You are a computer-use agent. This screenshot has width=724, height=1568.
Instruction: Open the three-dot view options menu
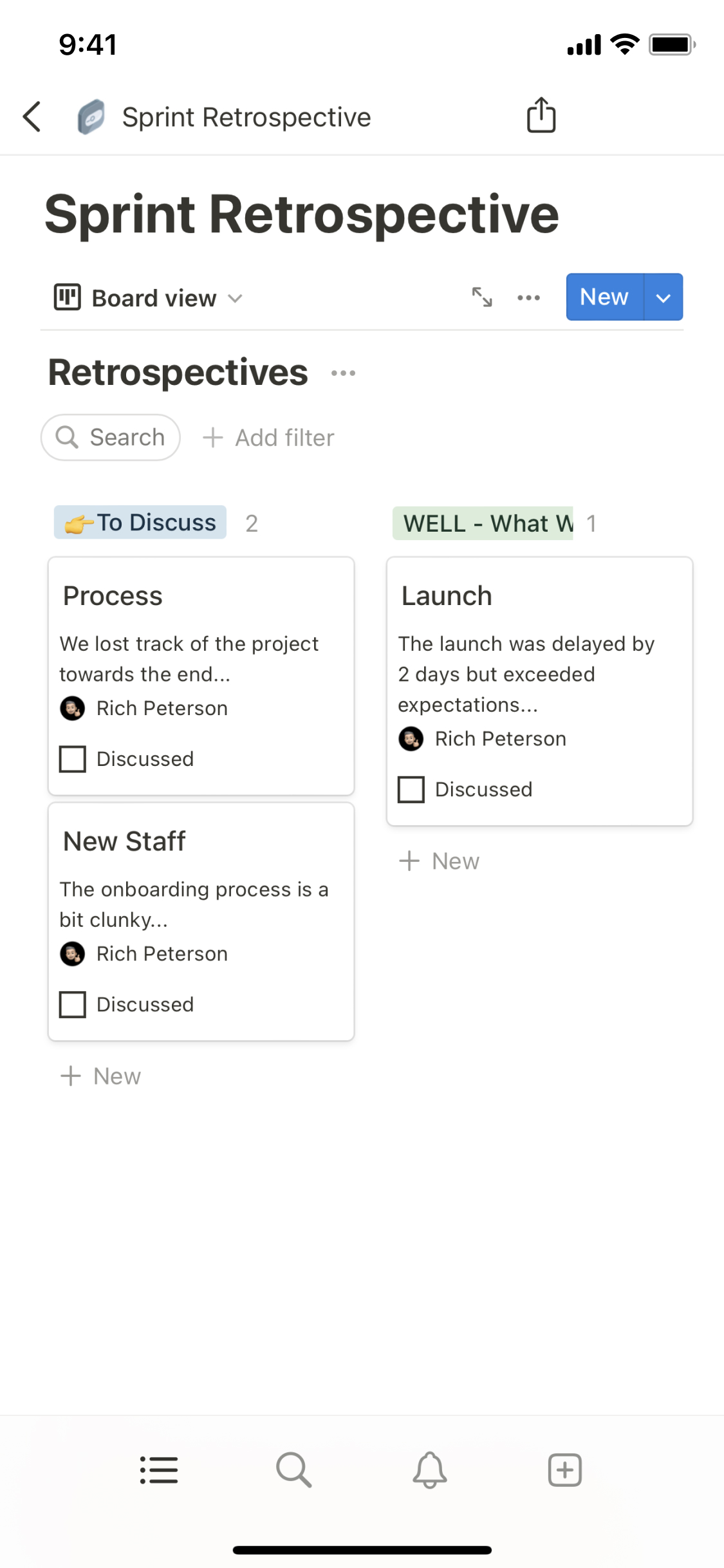[528, 297]
